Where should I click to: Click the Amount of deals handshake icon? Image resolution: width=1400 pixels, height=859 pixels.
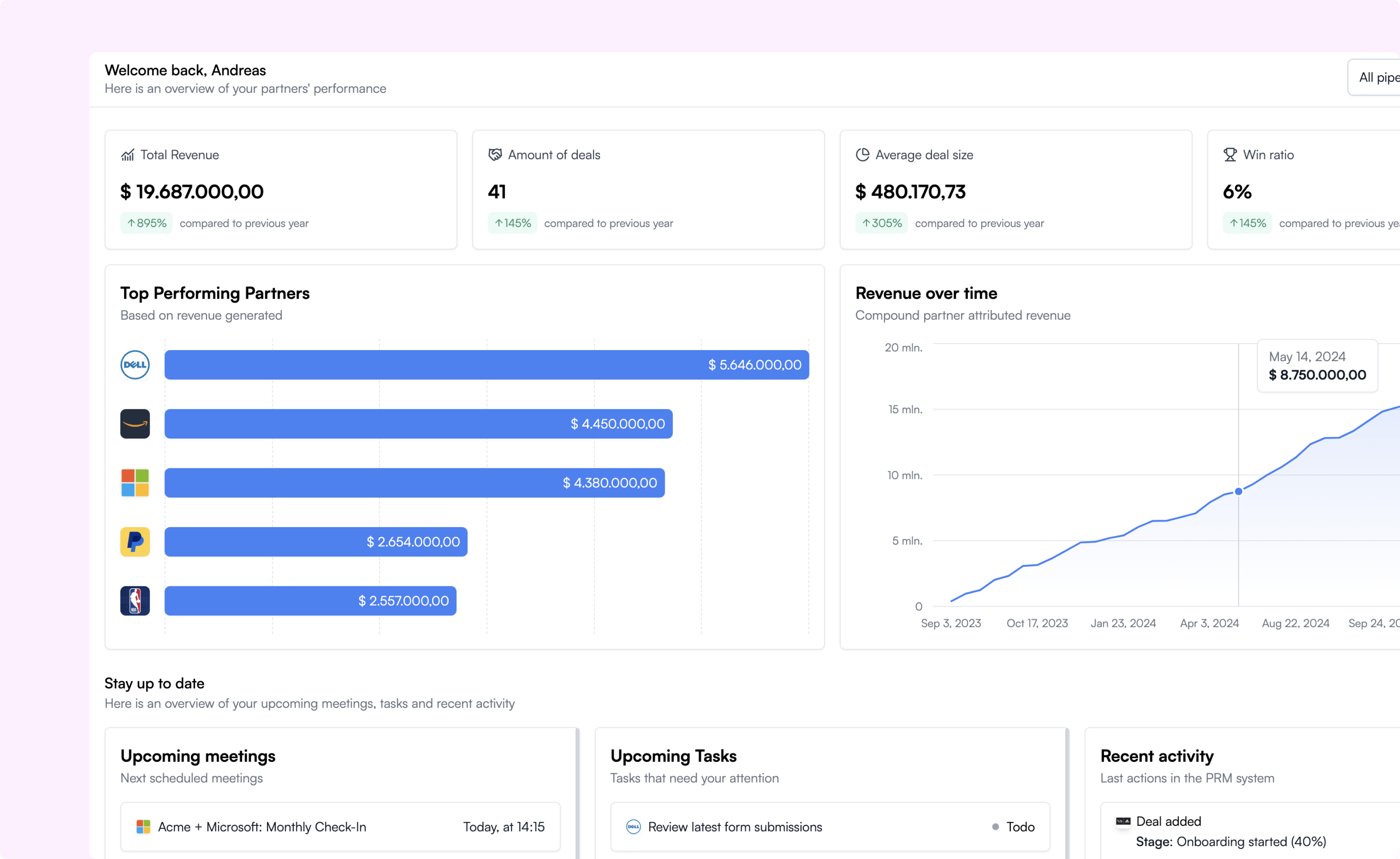495,155
